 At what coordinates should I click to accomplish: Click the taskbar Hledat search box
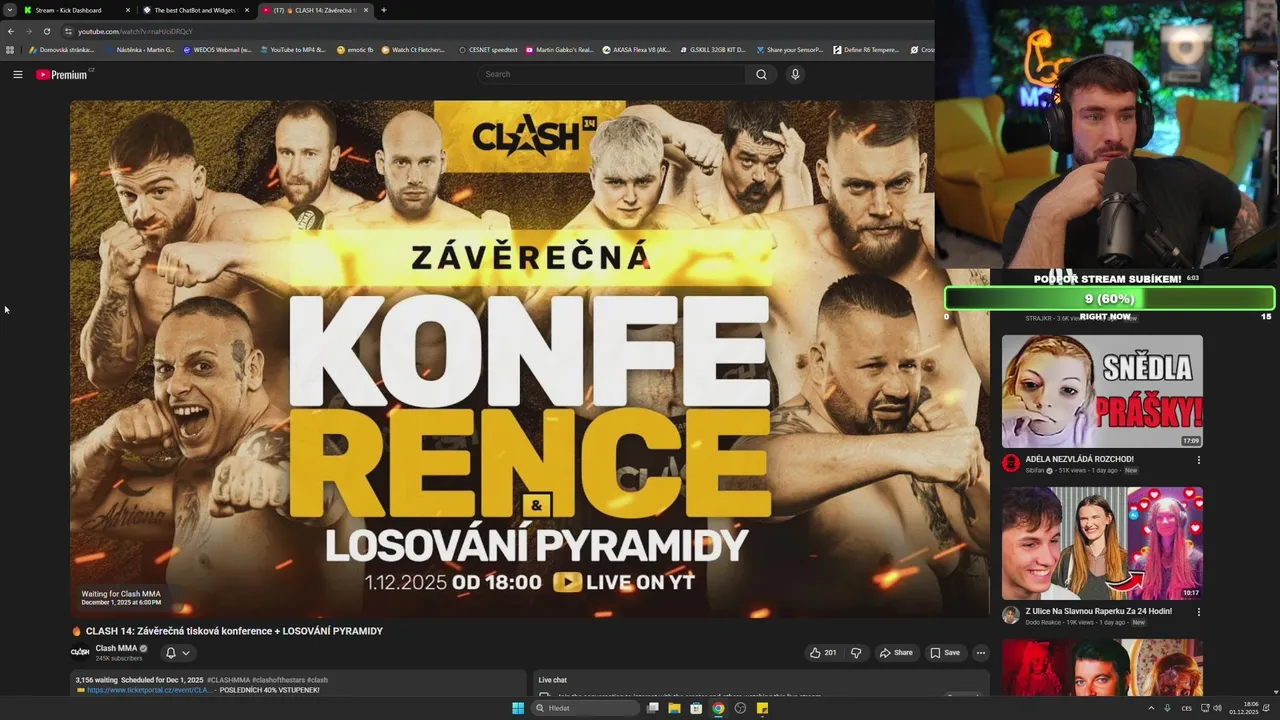585,708
